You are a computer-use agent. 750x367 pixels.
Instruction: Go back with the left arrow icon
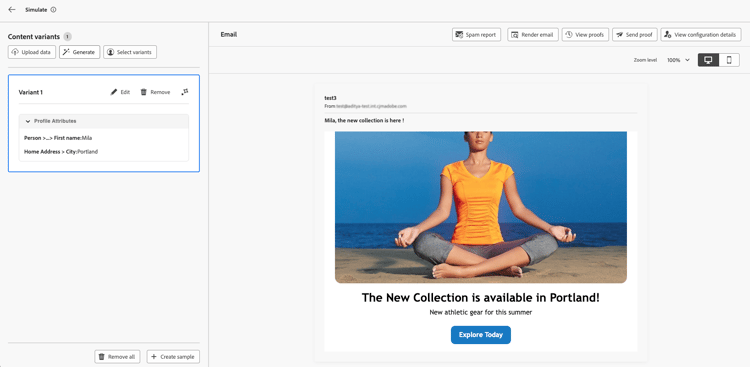point(12,10)
